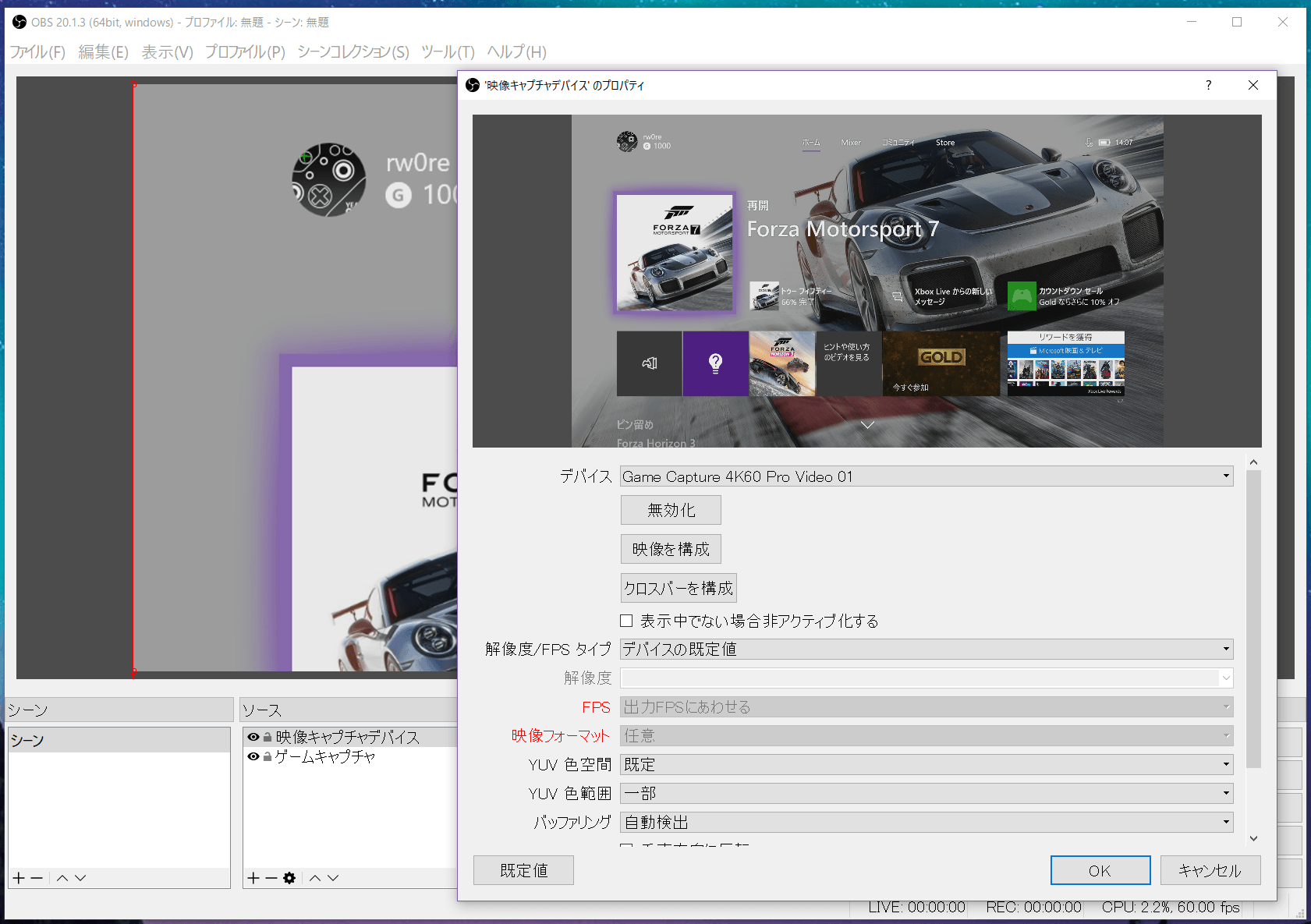Click クロスバーを構成 button
1311x924 pixels.
pyautogui.click(x=679, y=588)
